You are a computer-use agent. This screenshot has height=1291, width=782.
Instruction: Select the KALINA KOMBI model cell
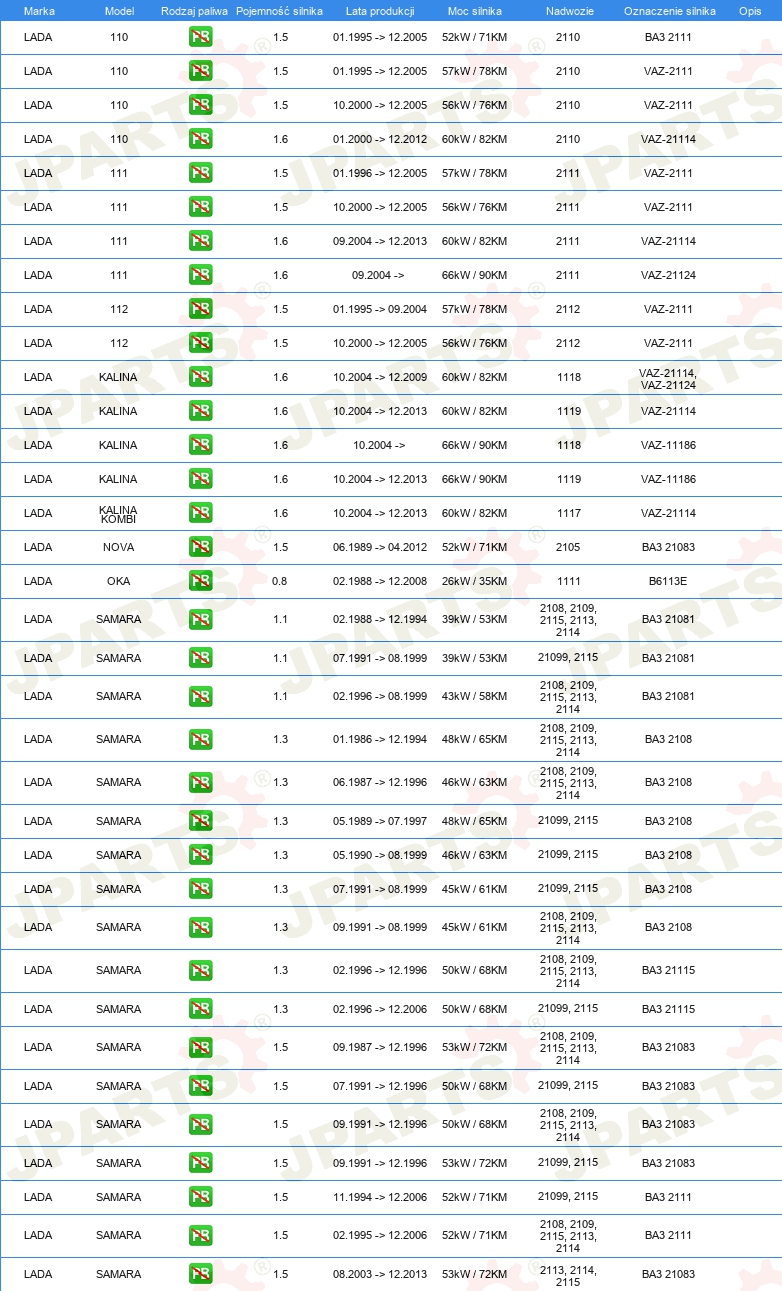coord(119,514)
